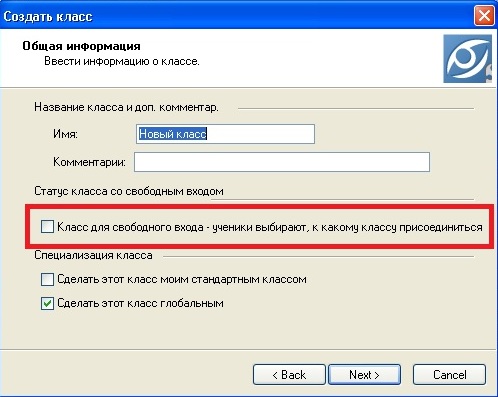Uncheck Сделать этот класс глобальным checkbox
Screen dimensions: 498x397
[47, 303]
